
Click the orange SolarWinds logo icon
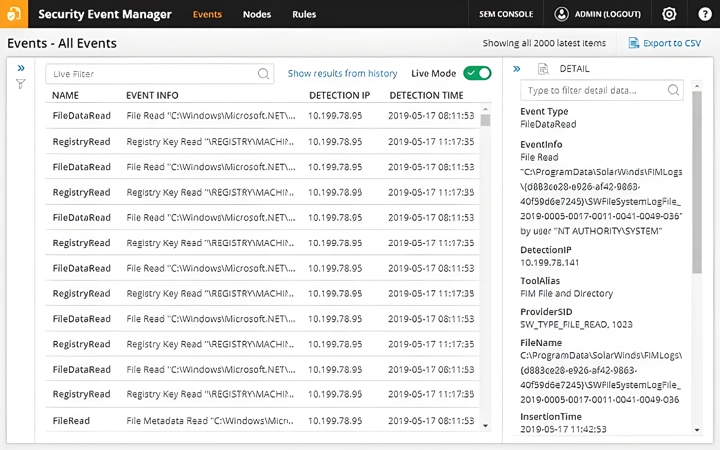pyautogui.click(x=14, y=14)
